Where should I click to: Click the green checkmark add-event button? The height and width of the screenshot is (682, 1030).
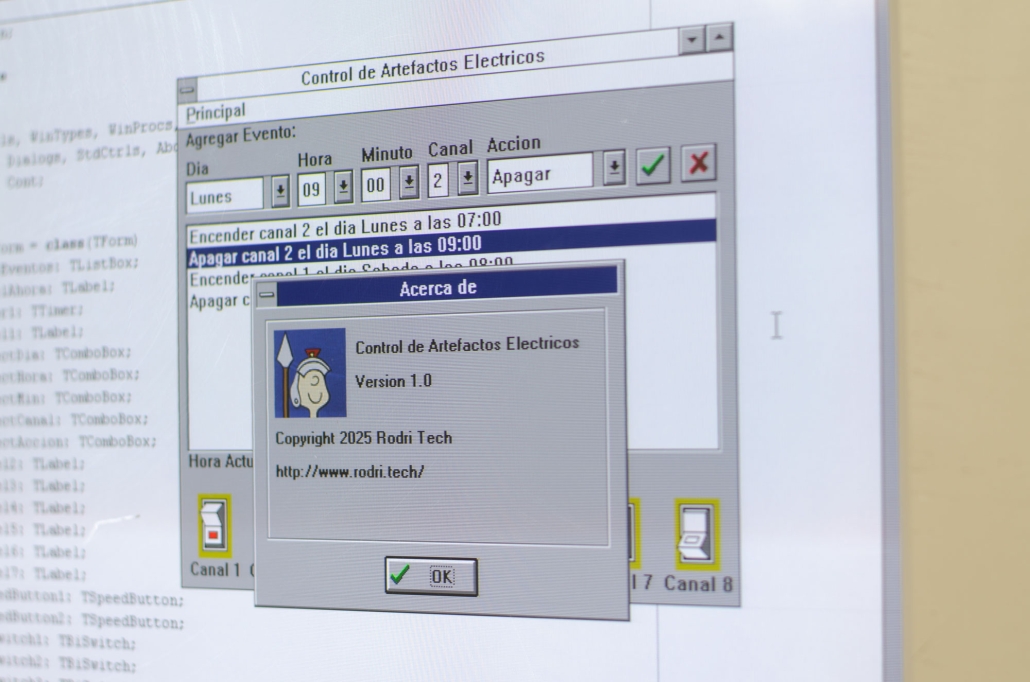(x=653, y=166)
